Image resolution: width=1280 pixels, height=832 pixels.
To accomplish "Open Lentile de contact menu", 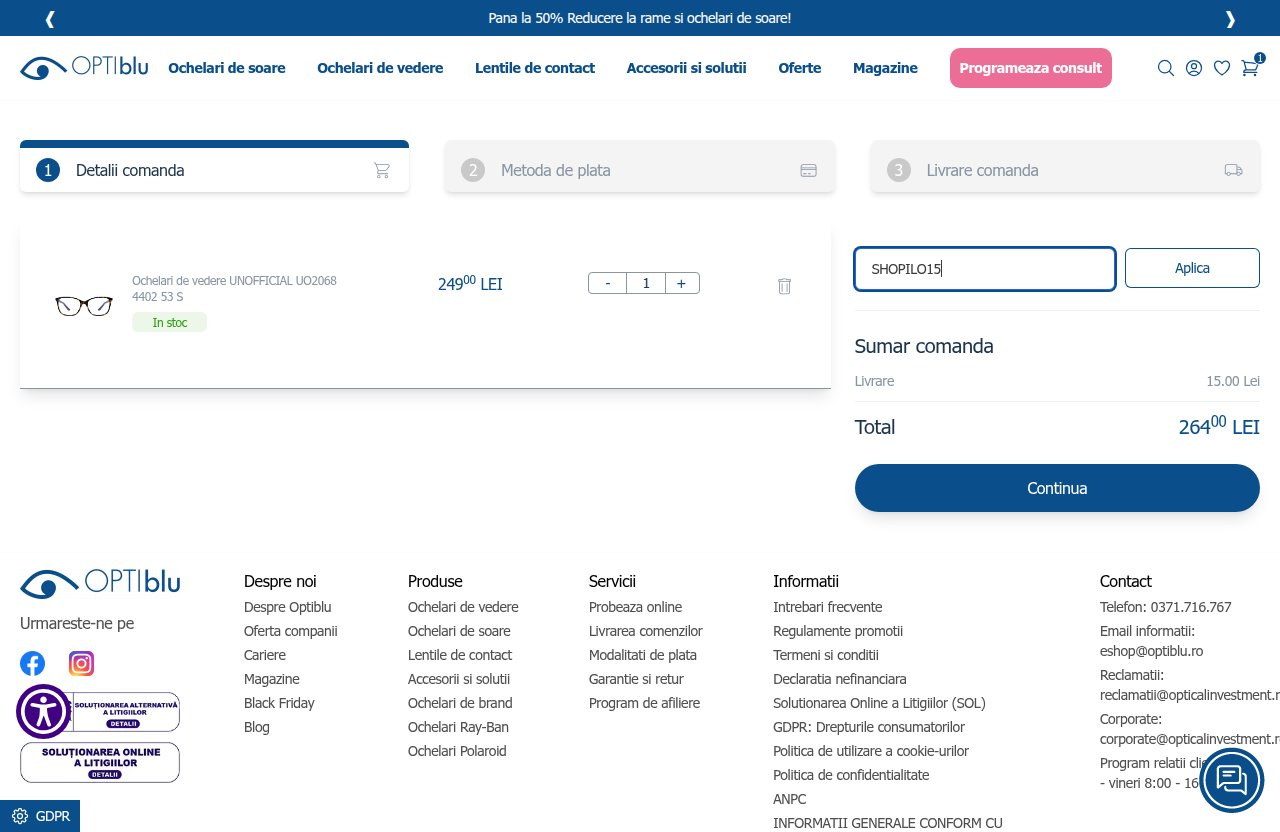I will (x=535, y=68).
